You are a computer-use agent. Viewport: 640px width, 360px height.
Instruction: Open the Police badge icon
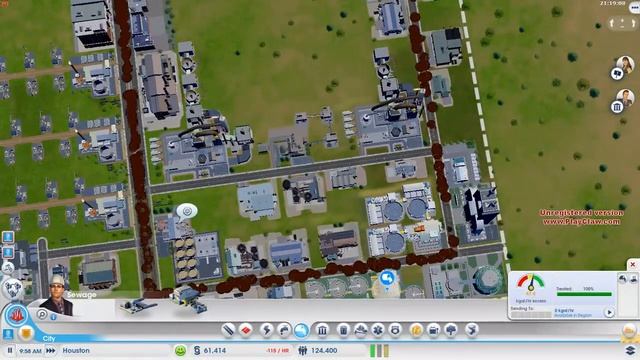(395, 330)
